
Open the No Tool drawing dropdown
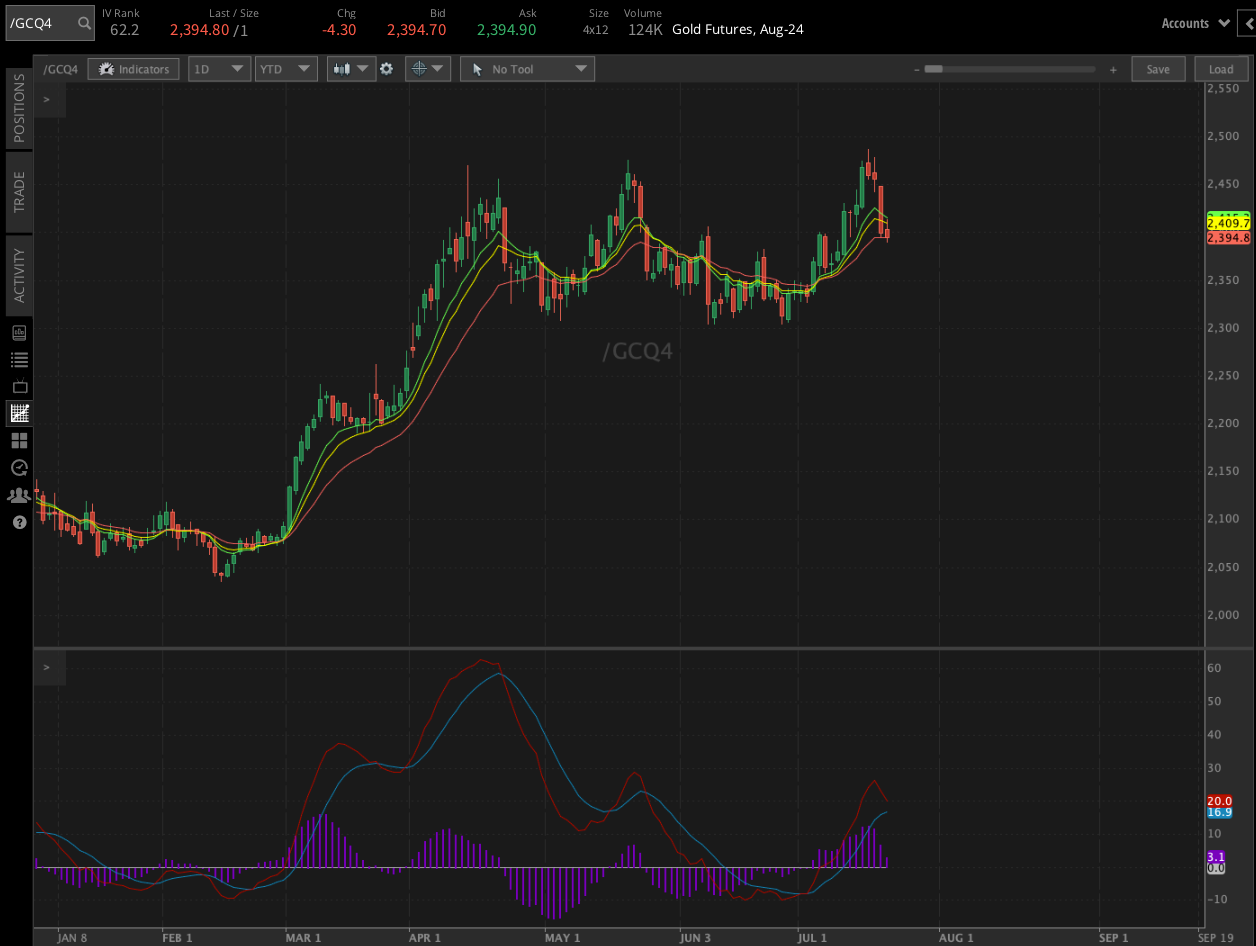pyautogui.click(x=527, y=68)
